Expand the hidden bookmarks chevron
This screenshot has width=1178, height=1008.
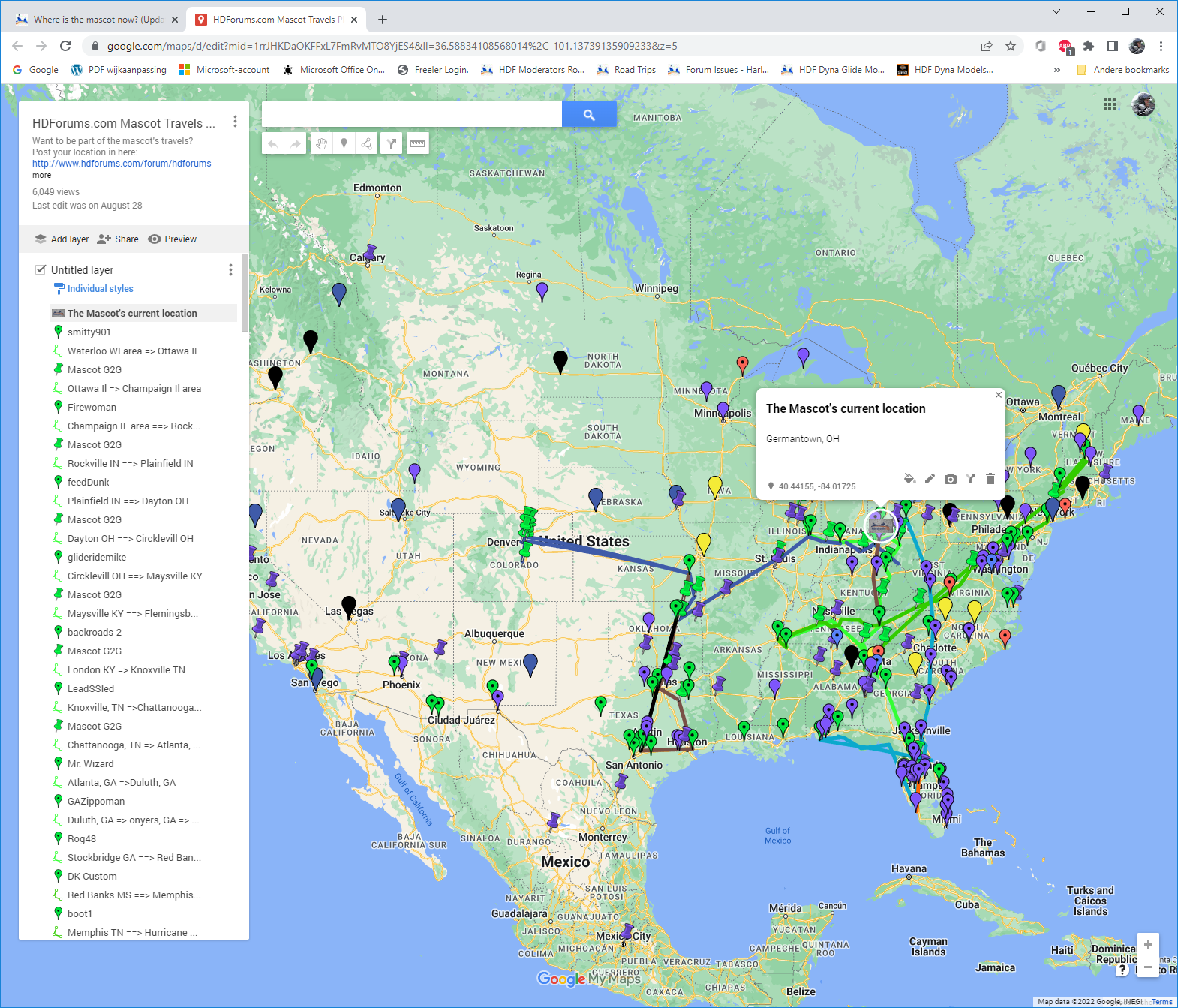coord(1056,70)
